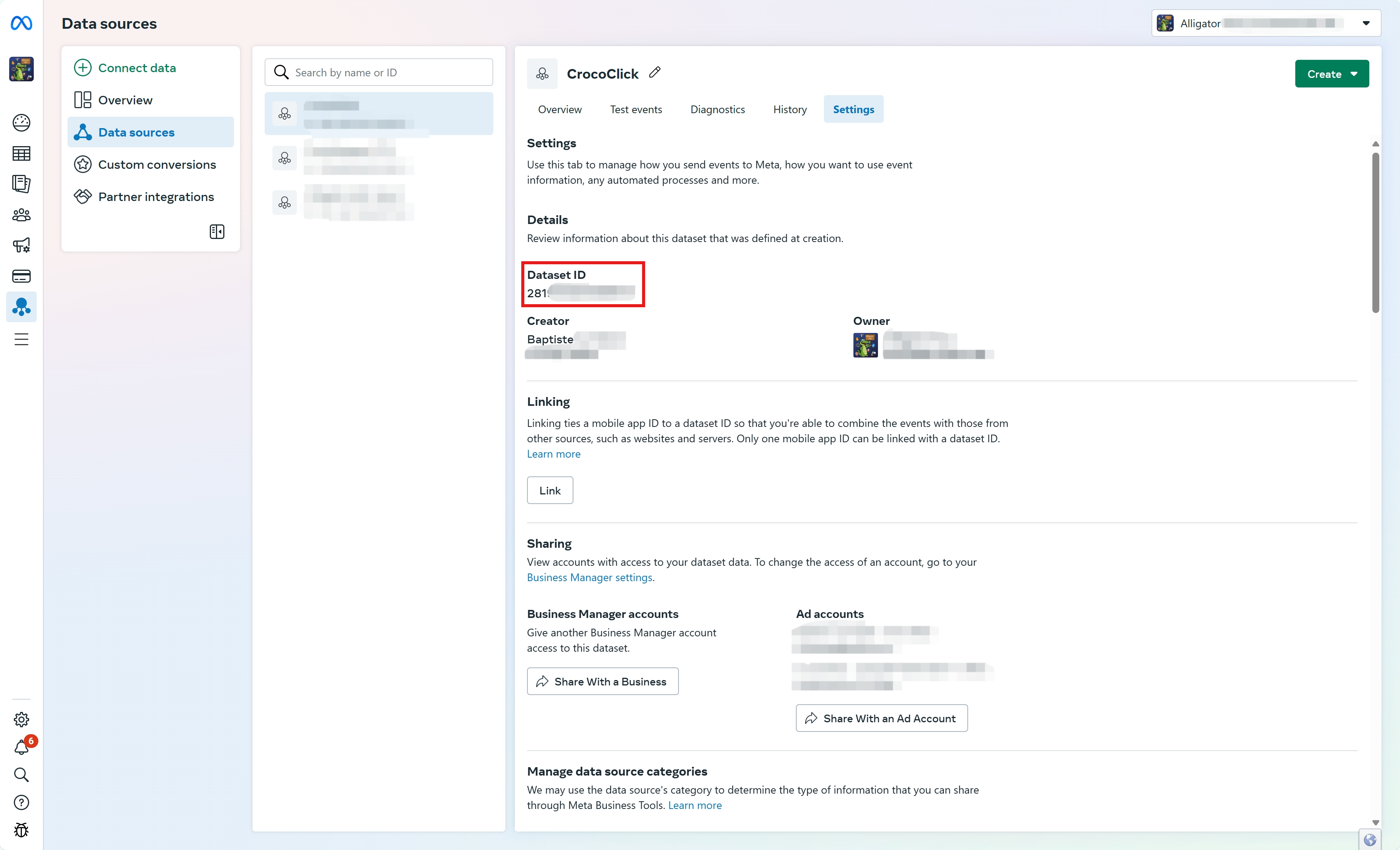
Task: Click the pencil icon to rename CrocoClick
Action: coord(654,73)
